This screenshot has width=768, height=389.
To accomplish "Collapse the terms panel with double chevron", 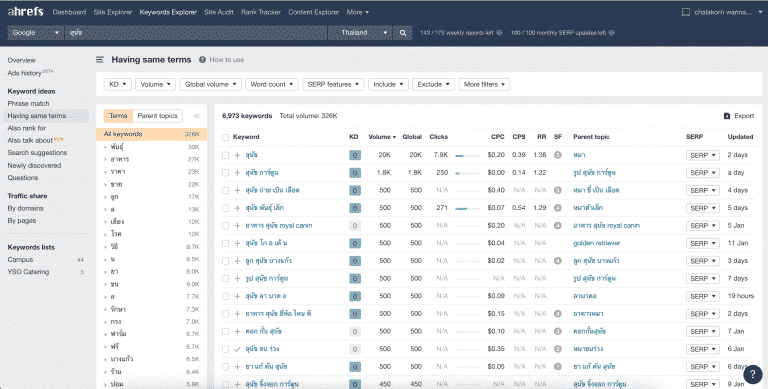I will tap(196, 116).
